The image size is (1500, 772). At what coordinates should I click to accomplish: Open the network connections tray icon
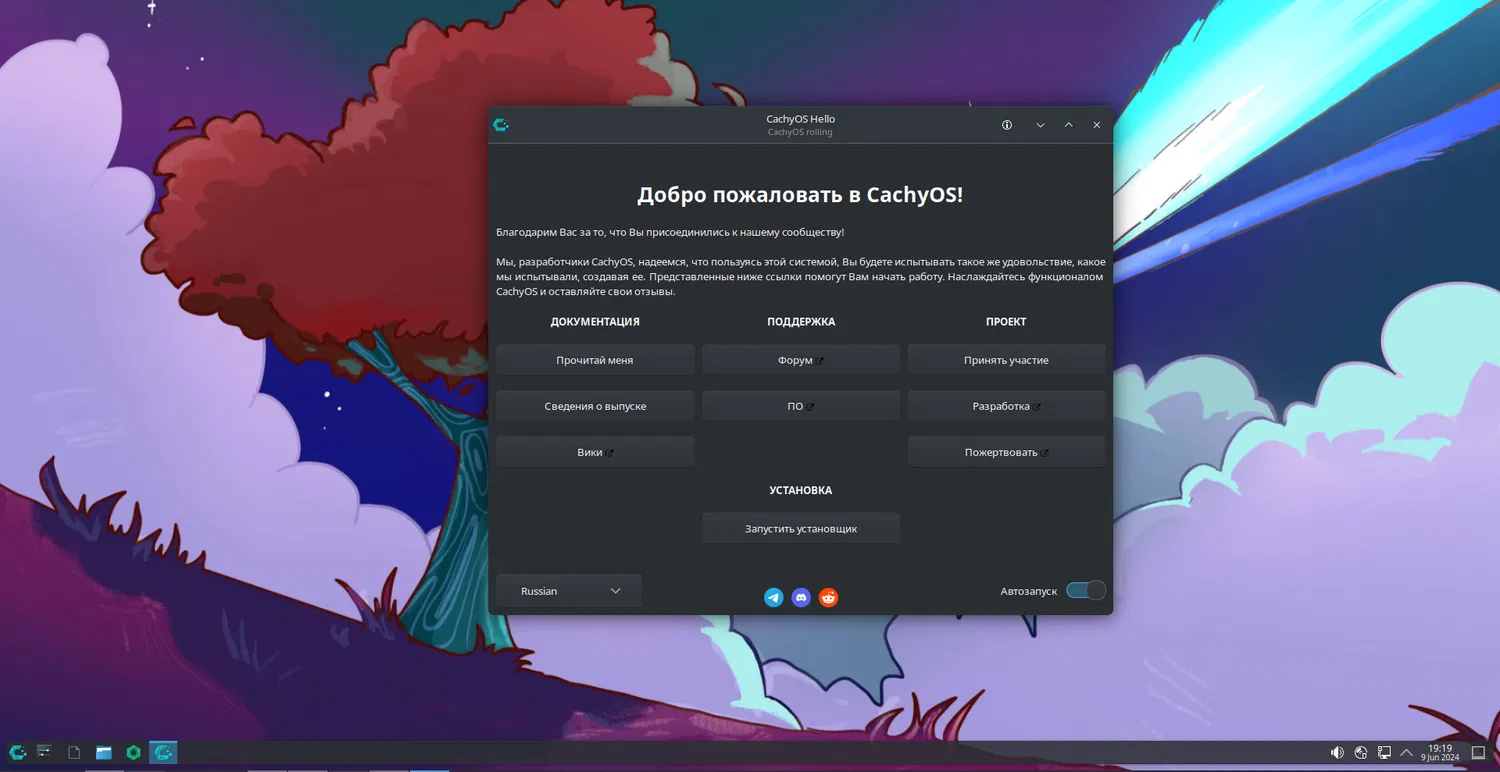[x=1384, y=752]
